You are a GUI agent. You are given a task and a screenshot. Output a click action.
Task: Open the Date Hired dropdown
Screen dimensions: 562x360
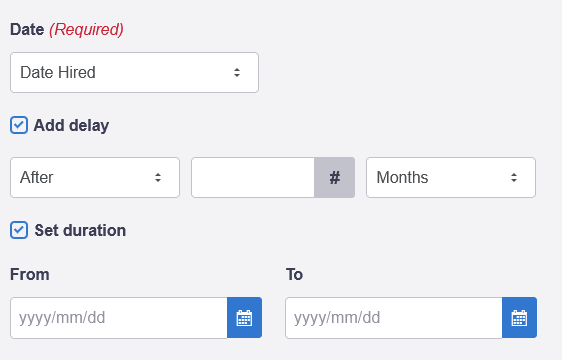[x=134, y=72]
